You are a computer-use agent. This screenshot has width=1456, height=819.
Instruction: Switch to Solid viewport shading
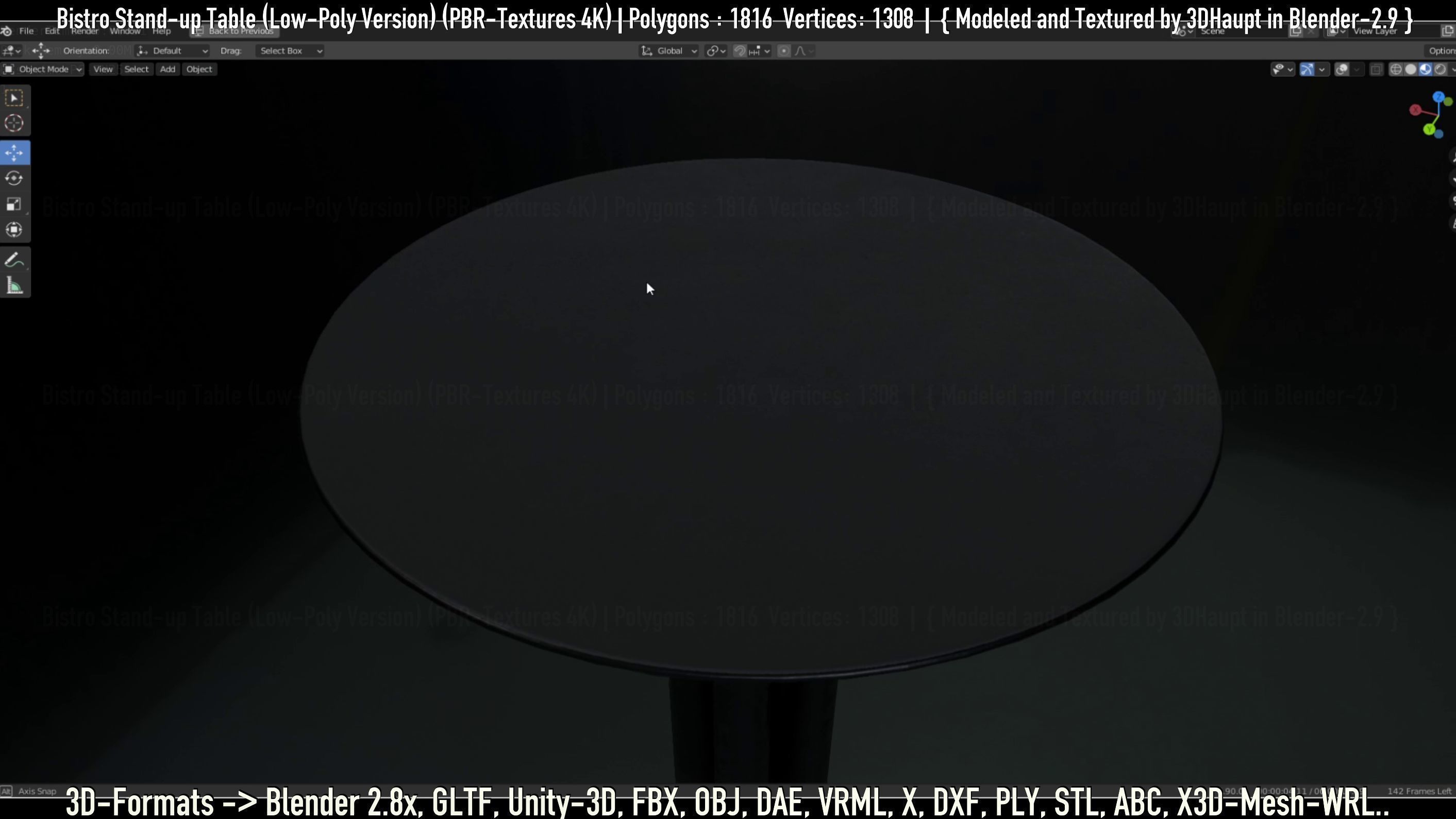click(x=1411, y=70)
